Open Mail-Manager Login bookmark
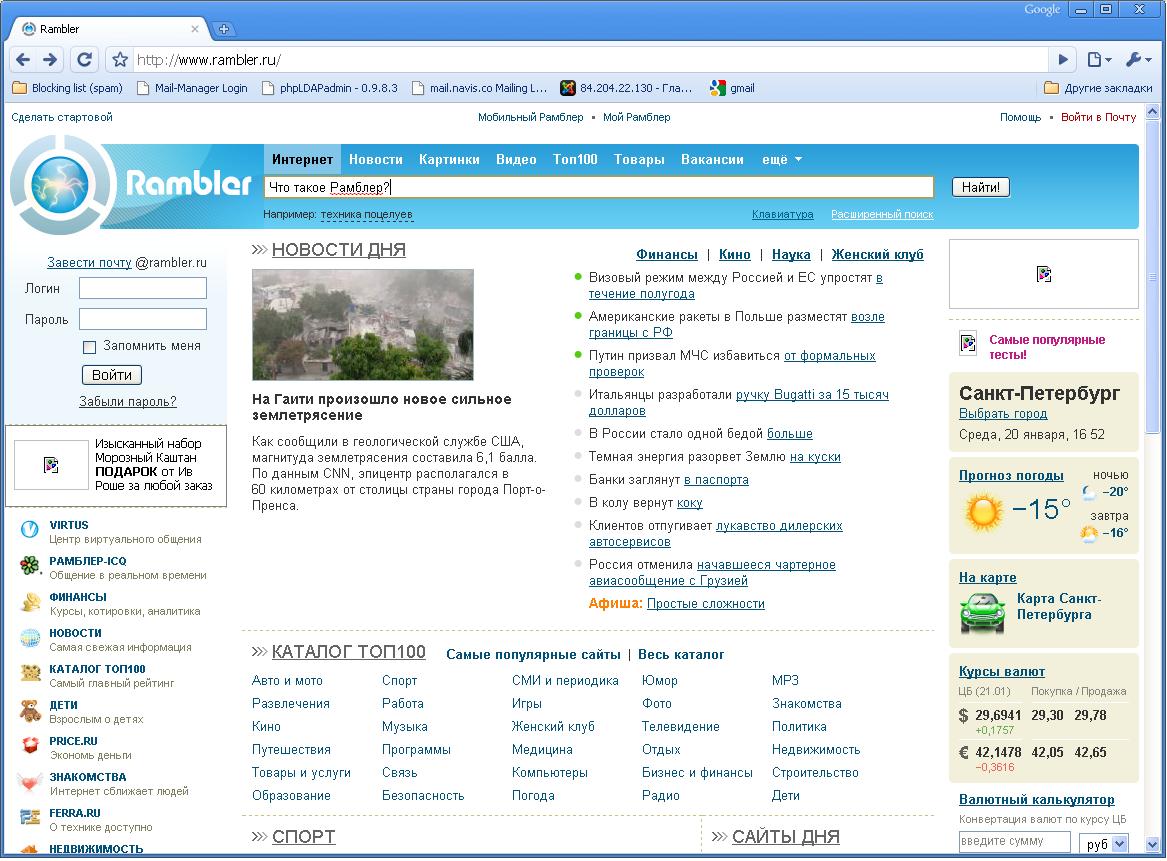 pyautogui.click(x=193, y=88)
